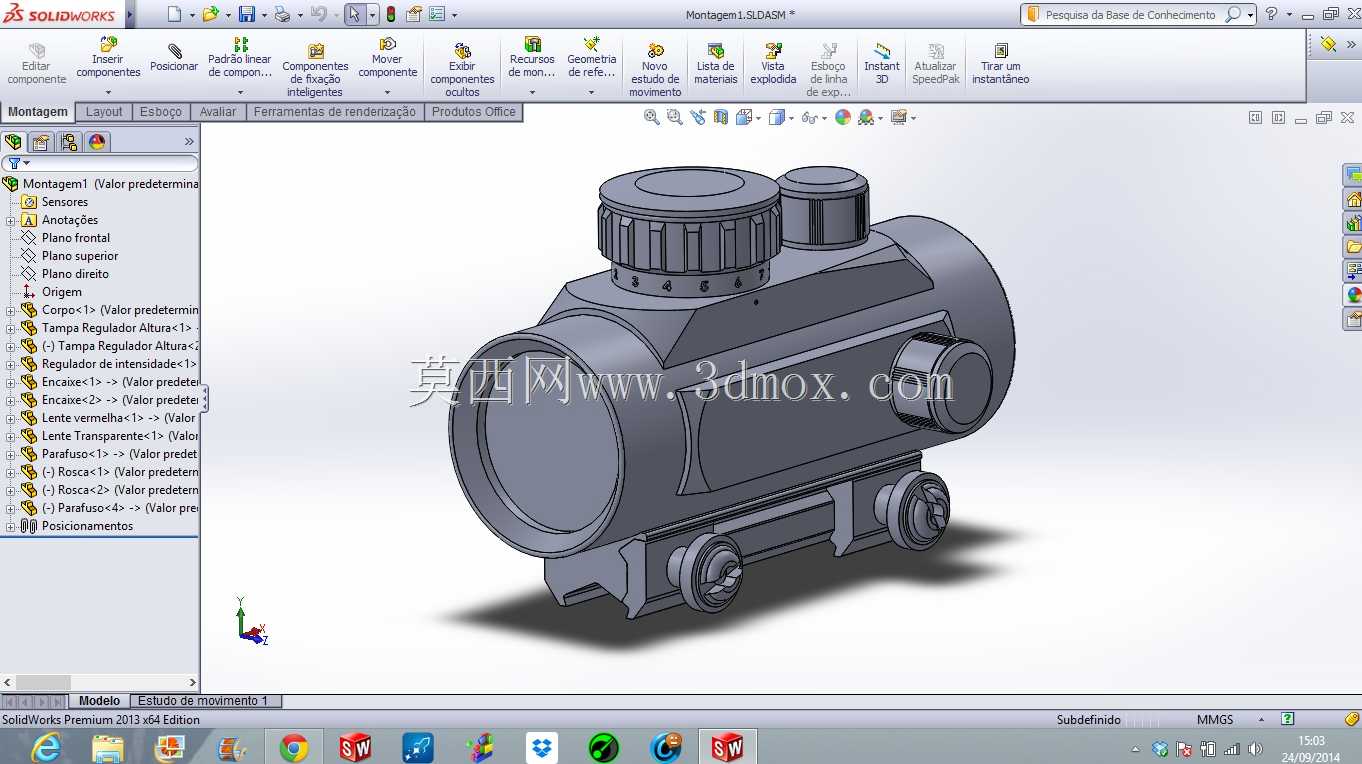Image resolution: width=1362 pixels, height=764 pixels.
Task: Switch to Estudo de movimento 1 tab
Action: tap(203, 701)
